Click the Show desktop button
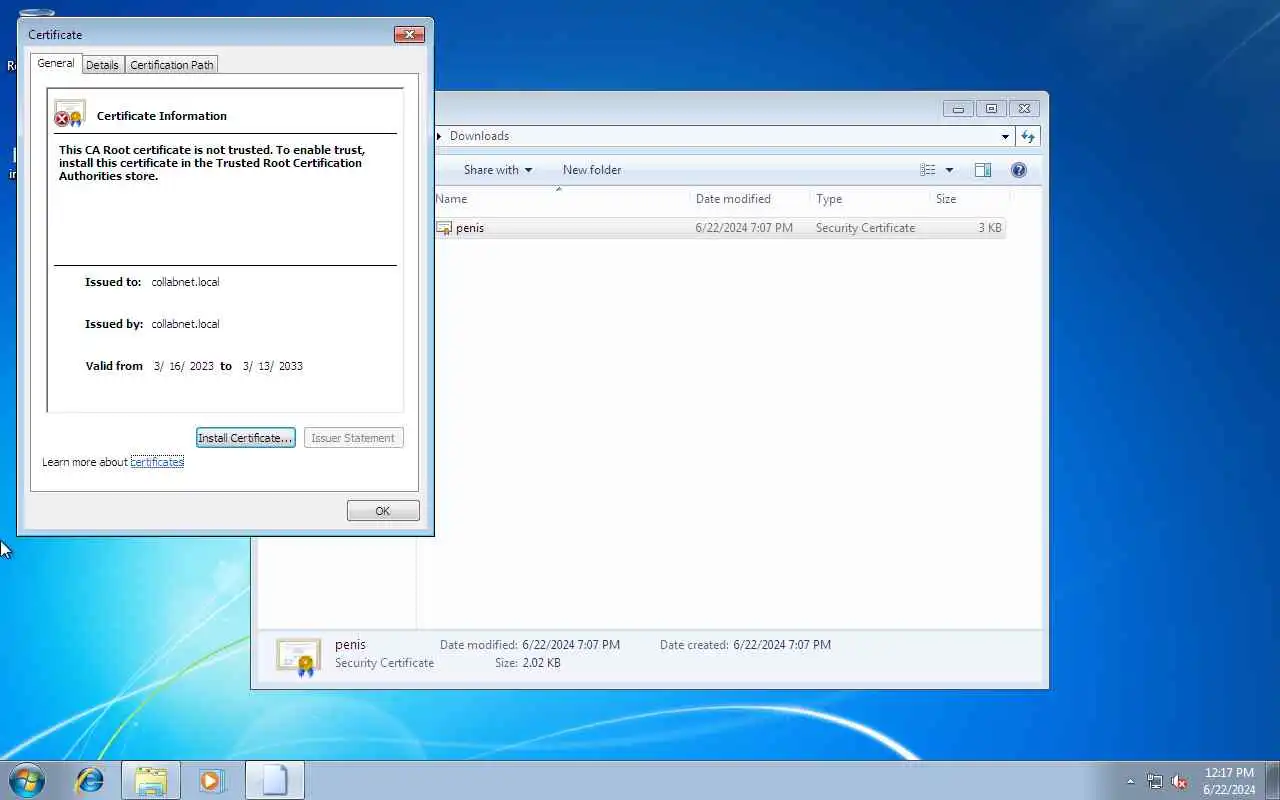The width and height of the screenshot is (1280, 800). [x=1273, y=781]
